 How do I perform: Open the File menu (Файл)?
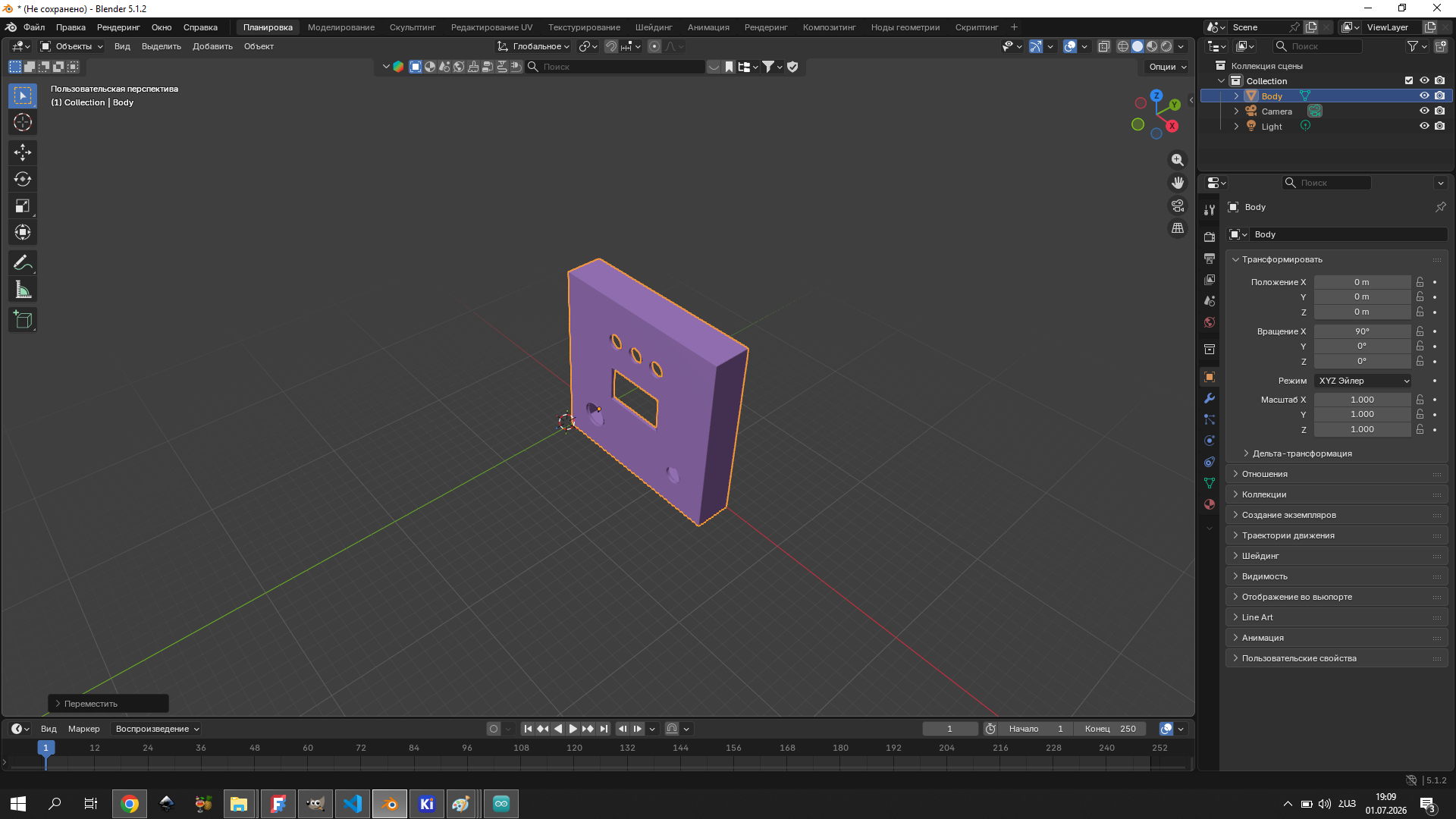click(34, 27)
